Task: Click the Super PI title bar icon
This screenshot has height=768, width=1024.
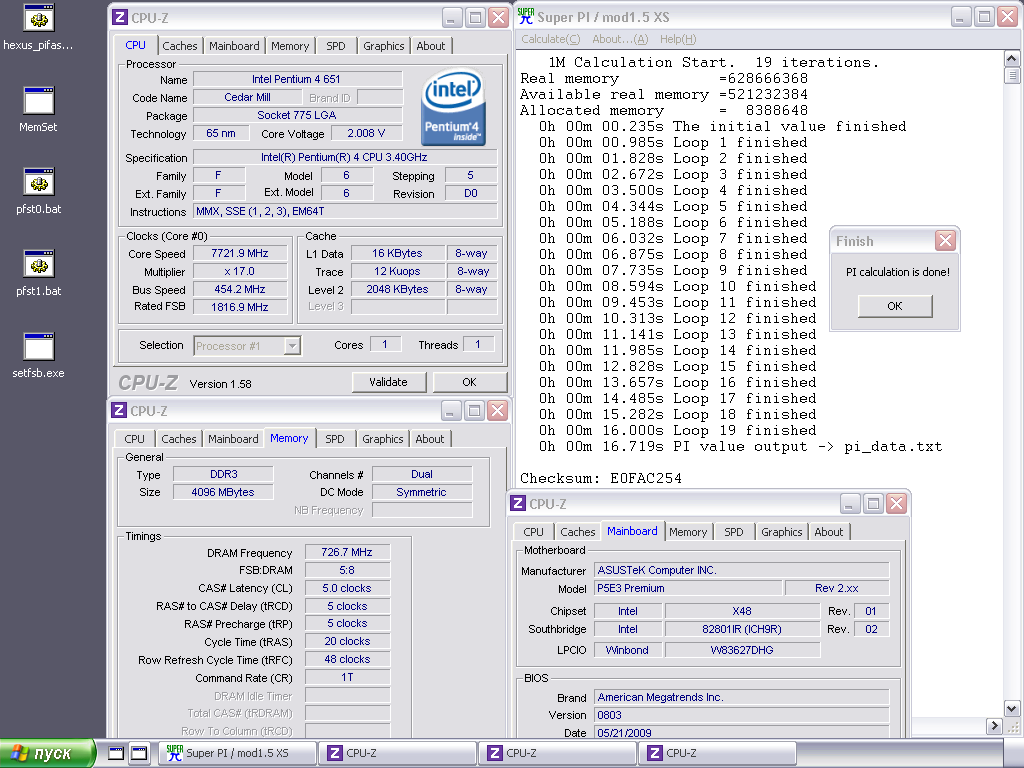Action: [x=526, y=17]
